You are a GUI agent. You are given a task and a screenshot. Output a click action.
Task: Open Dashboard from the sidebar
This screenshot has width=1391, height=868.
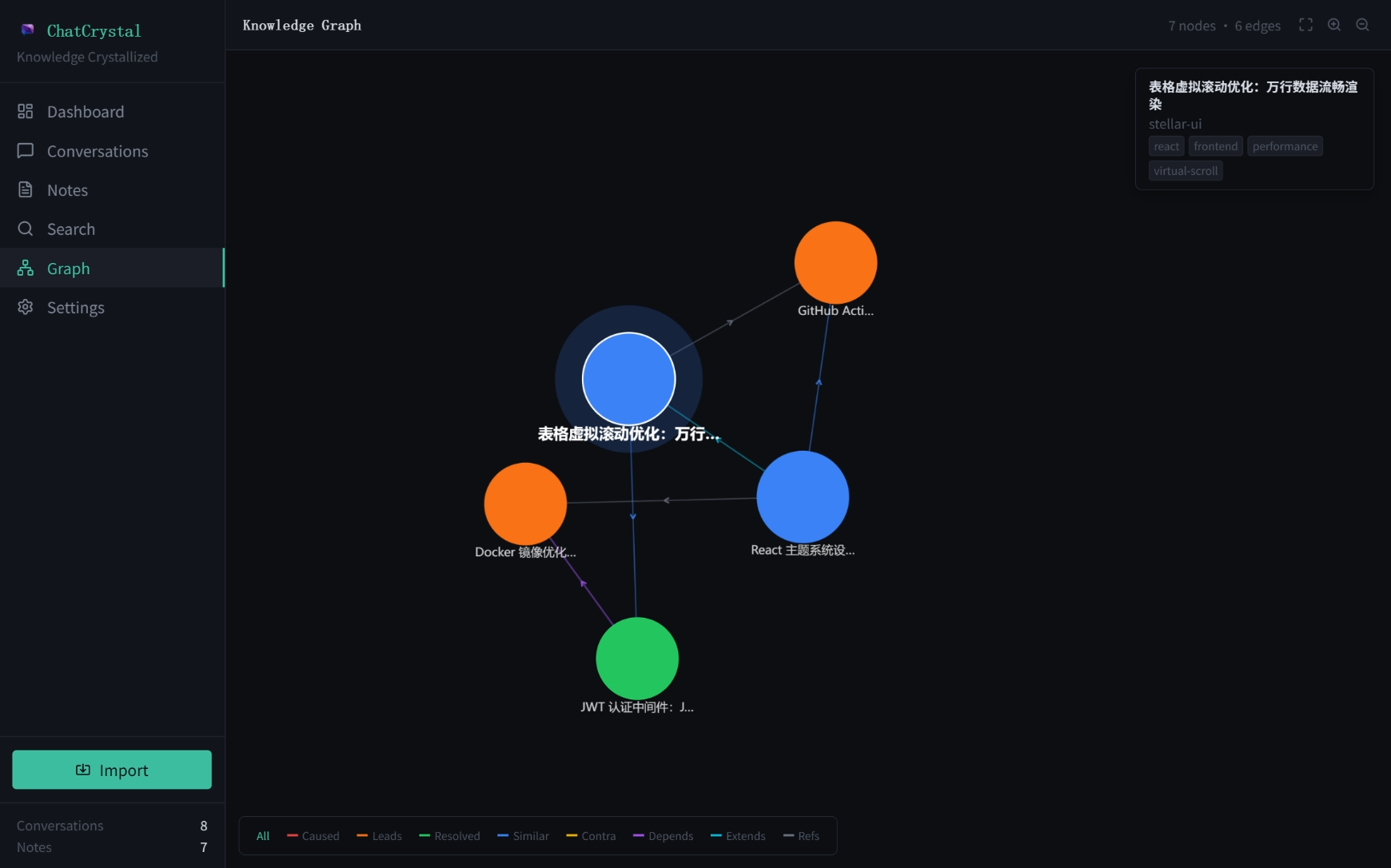tap(85, 112)
